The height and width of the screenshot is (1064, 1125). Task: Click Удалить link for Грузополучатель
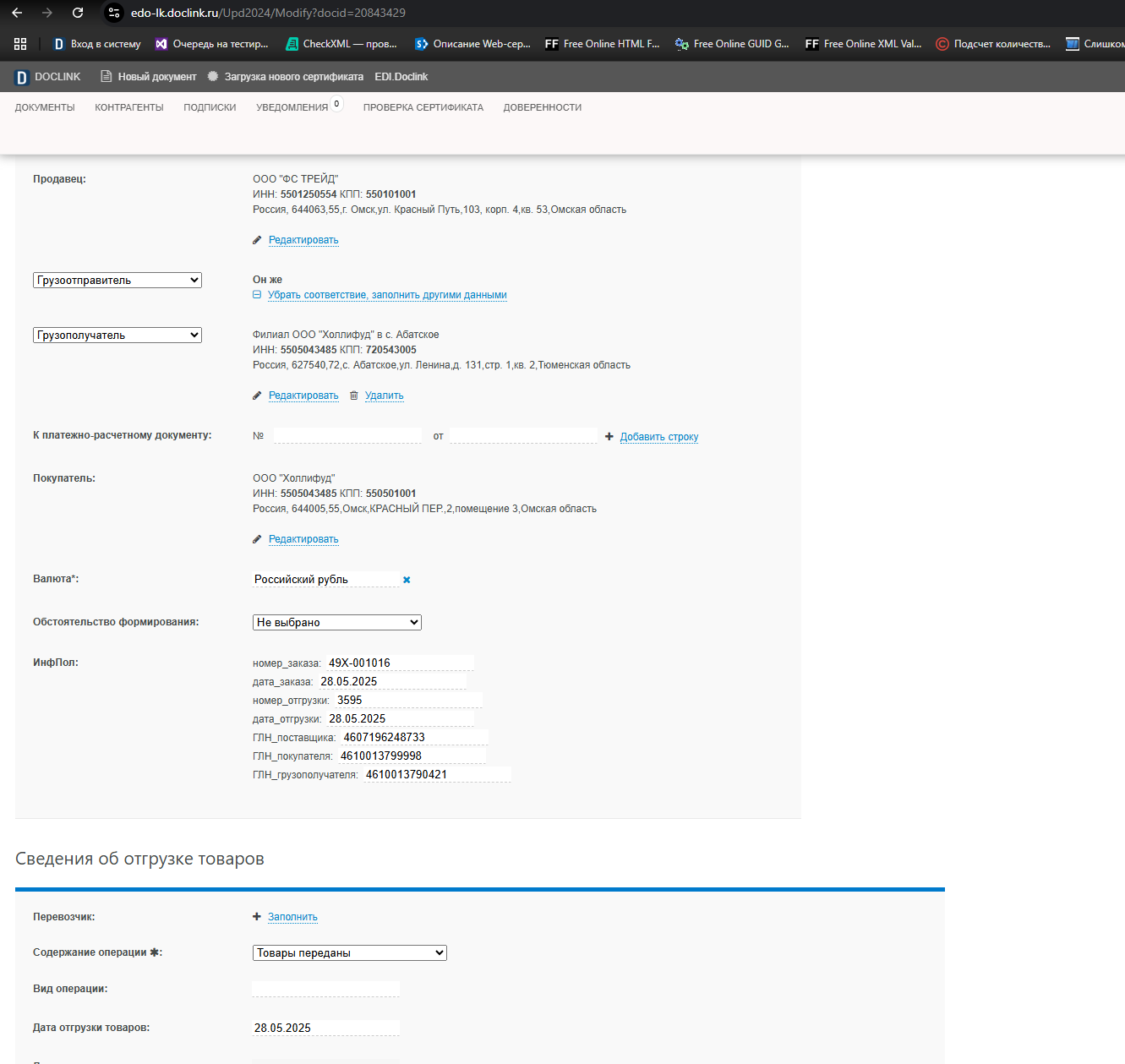(x=385, y=396)
